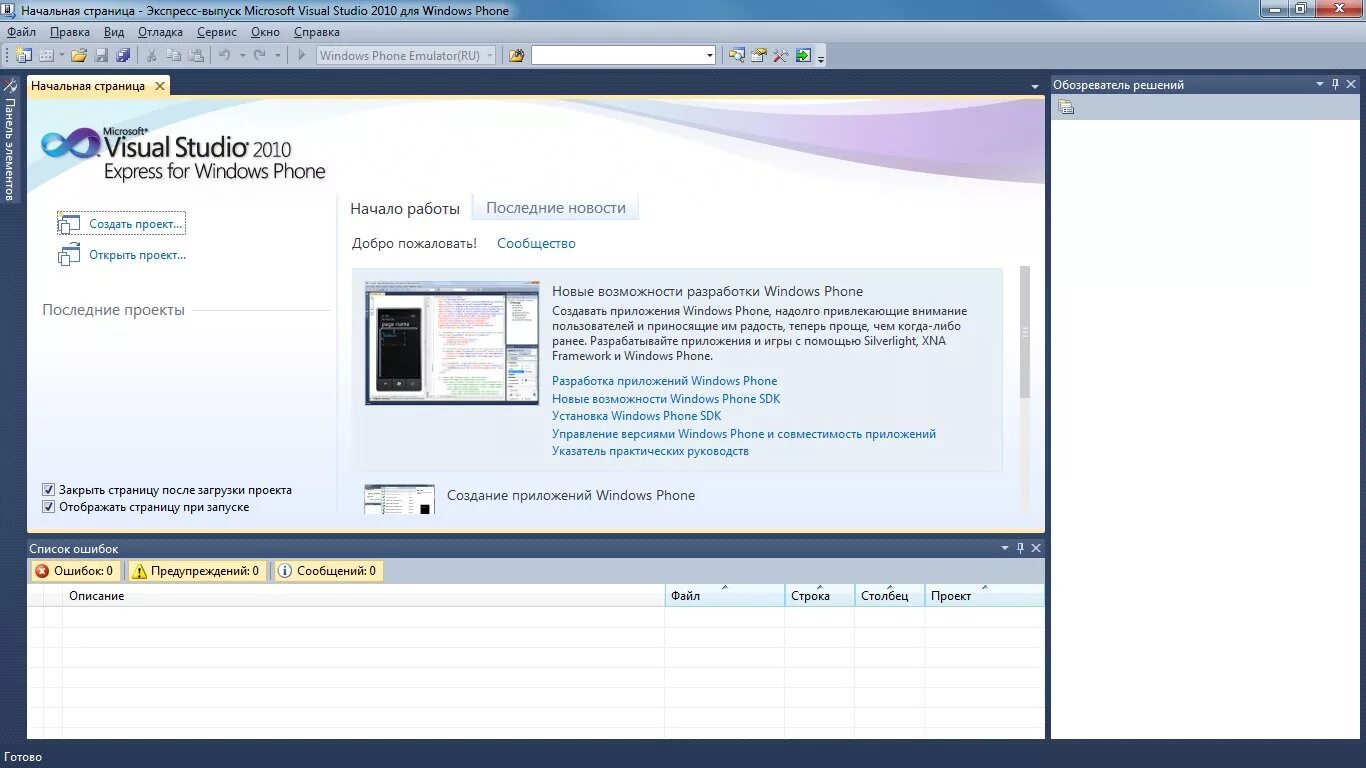Screen dimensions: 1366x768
Task: Toggle the Сообщений: 0 filter button
Action: tap(327, 571)
